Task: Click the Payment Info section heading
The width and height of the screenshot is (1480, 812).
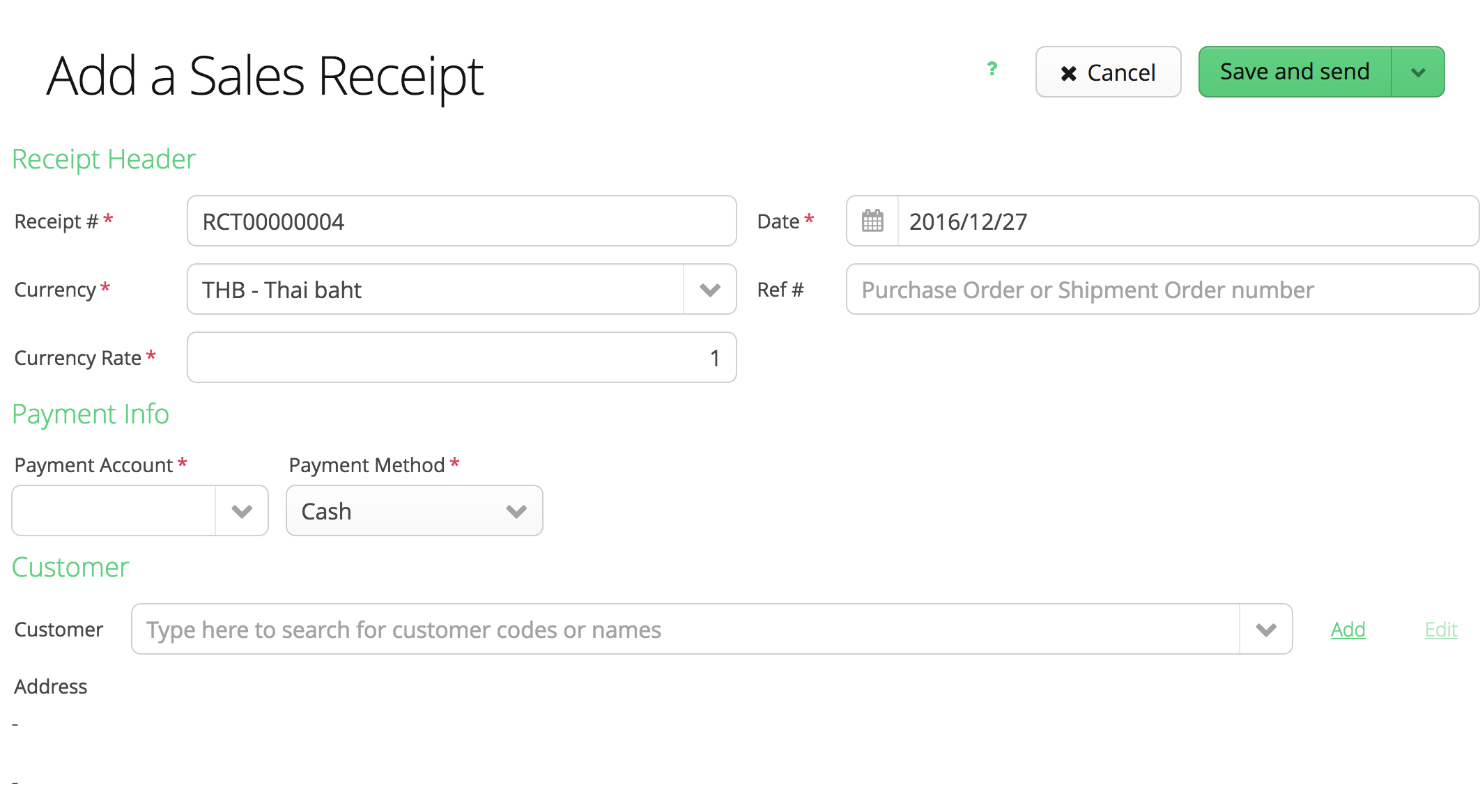Action: pyautogui.click(x=91, y=414)
